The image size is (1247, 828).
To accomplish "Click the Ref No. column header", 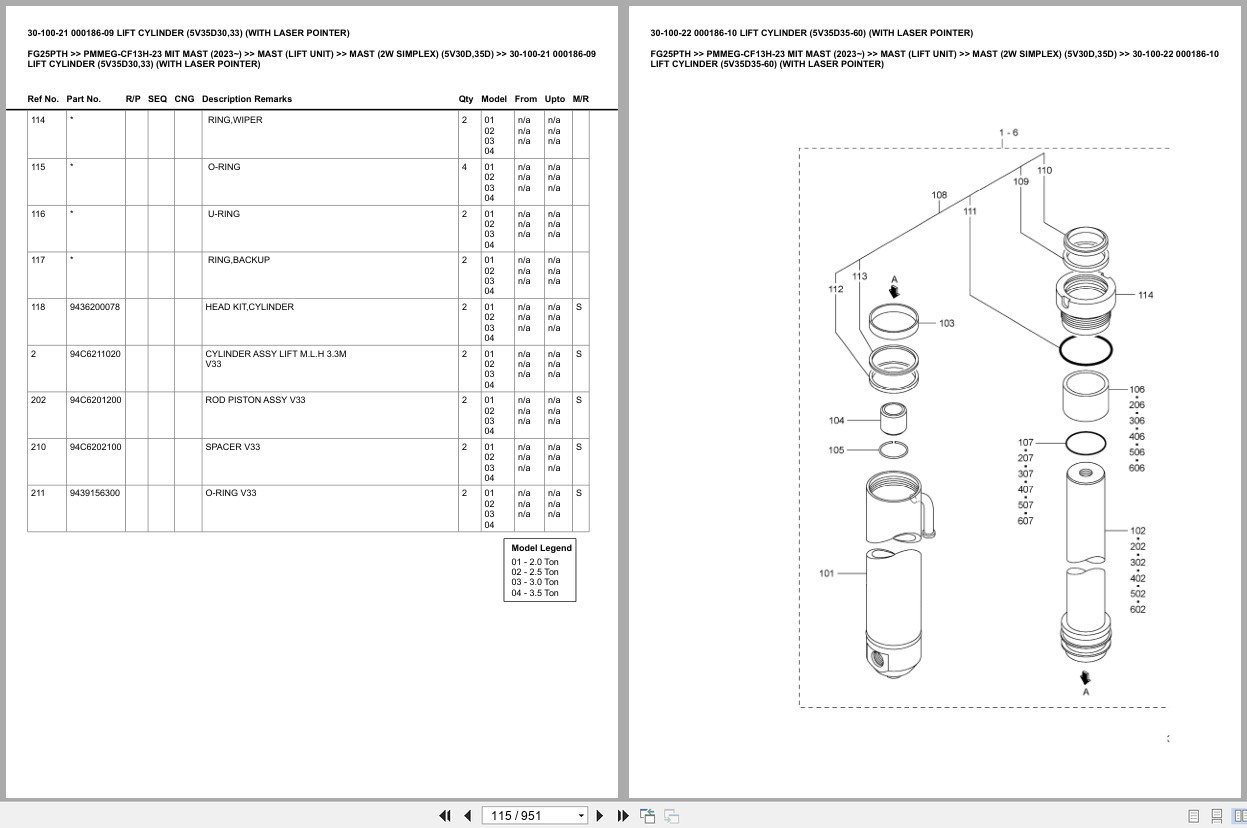I will tap(43, 99).
